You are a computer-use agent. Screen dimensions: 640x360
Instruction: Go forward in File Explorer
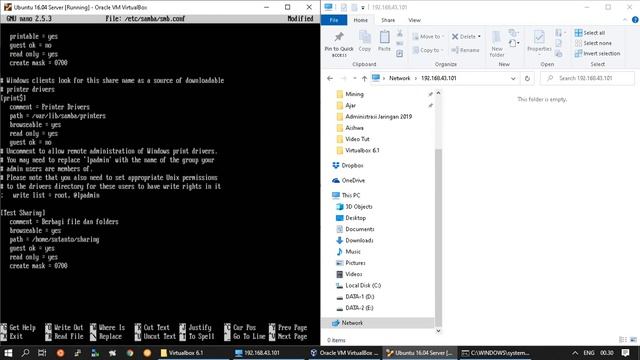(344, 78)
